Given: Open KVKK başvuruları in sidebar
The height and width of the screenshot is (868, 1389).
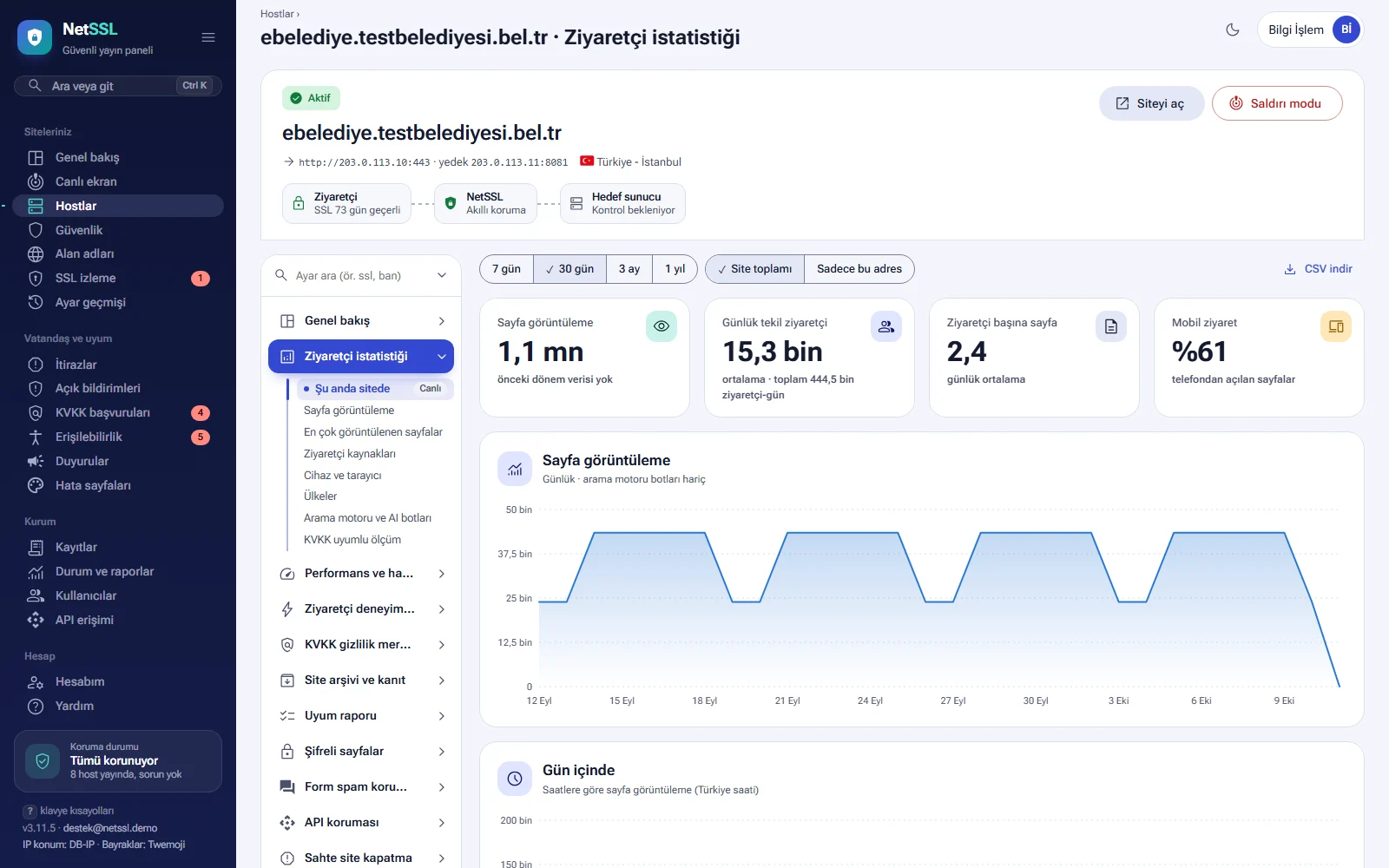Looking at the screenshot, I should (x=118, y=412).
